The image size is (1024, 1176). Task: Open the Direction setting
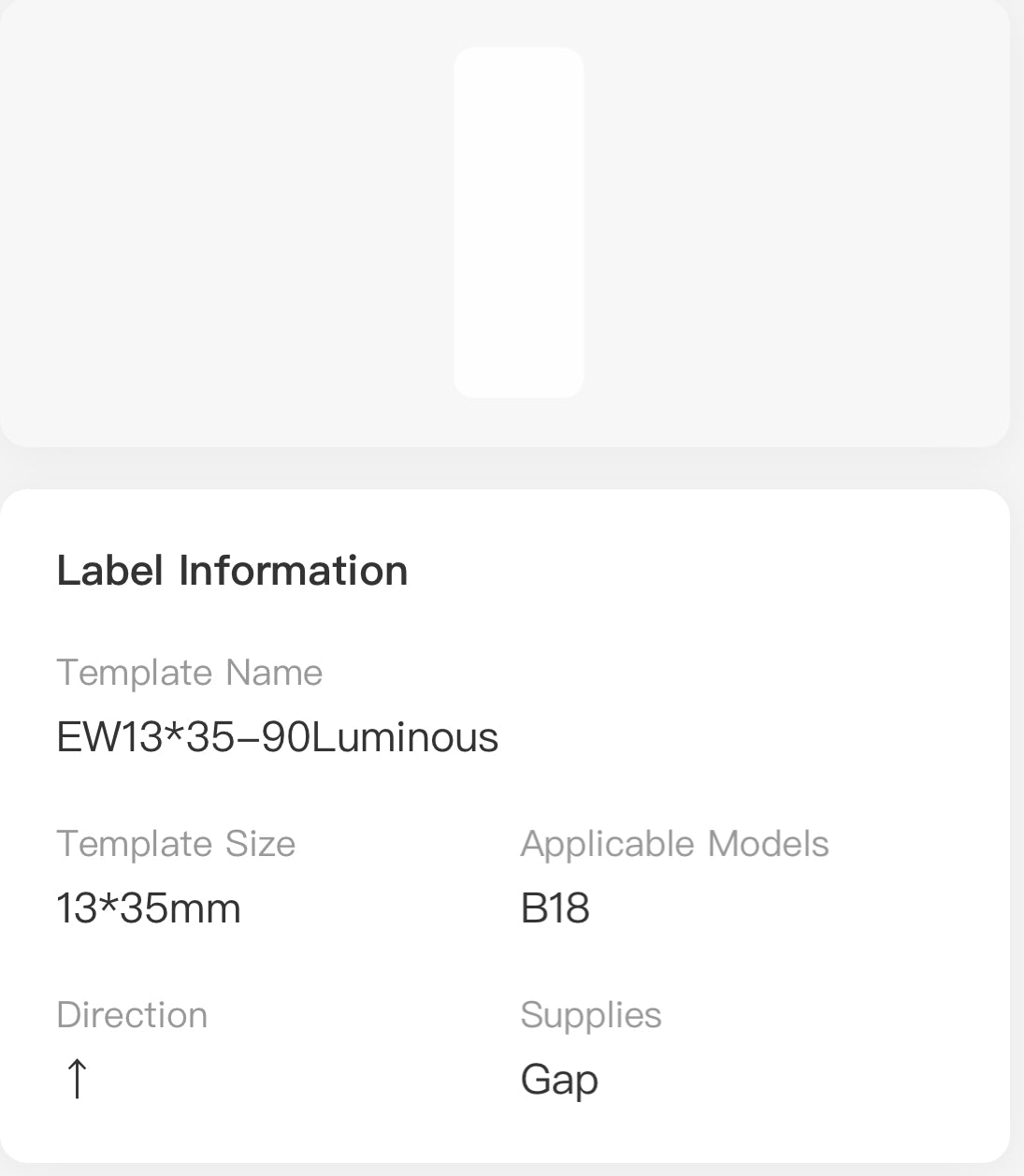(132, 1014)
